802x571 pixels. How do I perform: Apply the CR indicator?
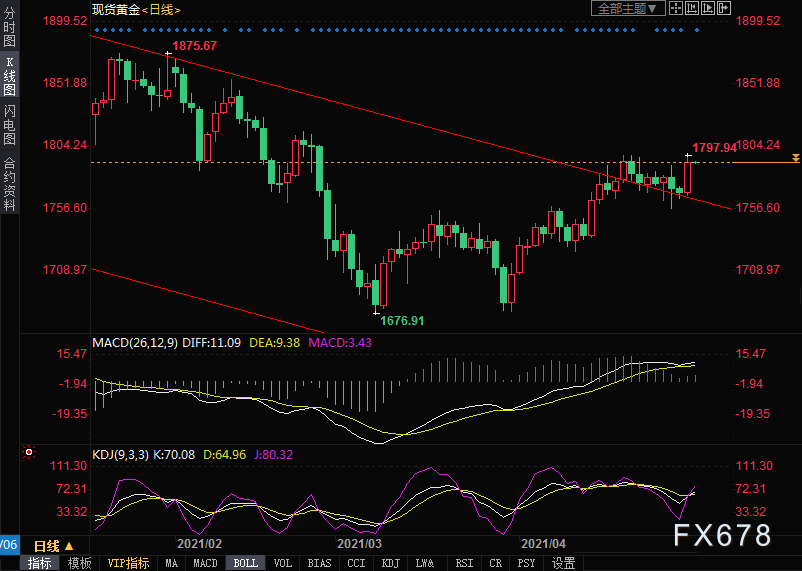(x=495, y=563)
